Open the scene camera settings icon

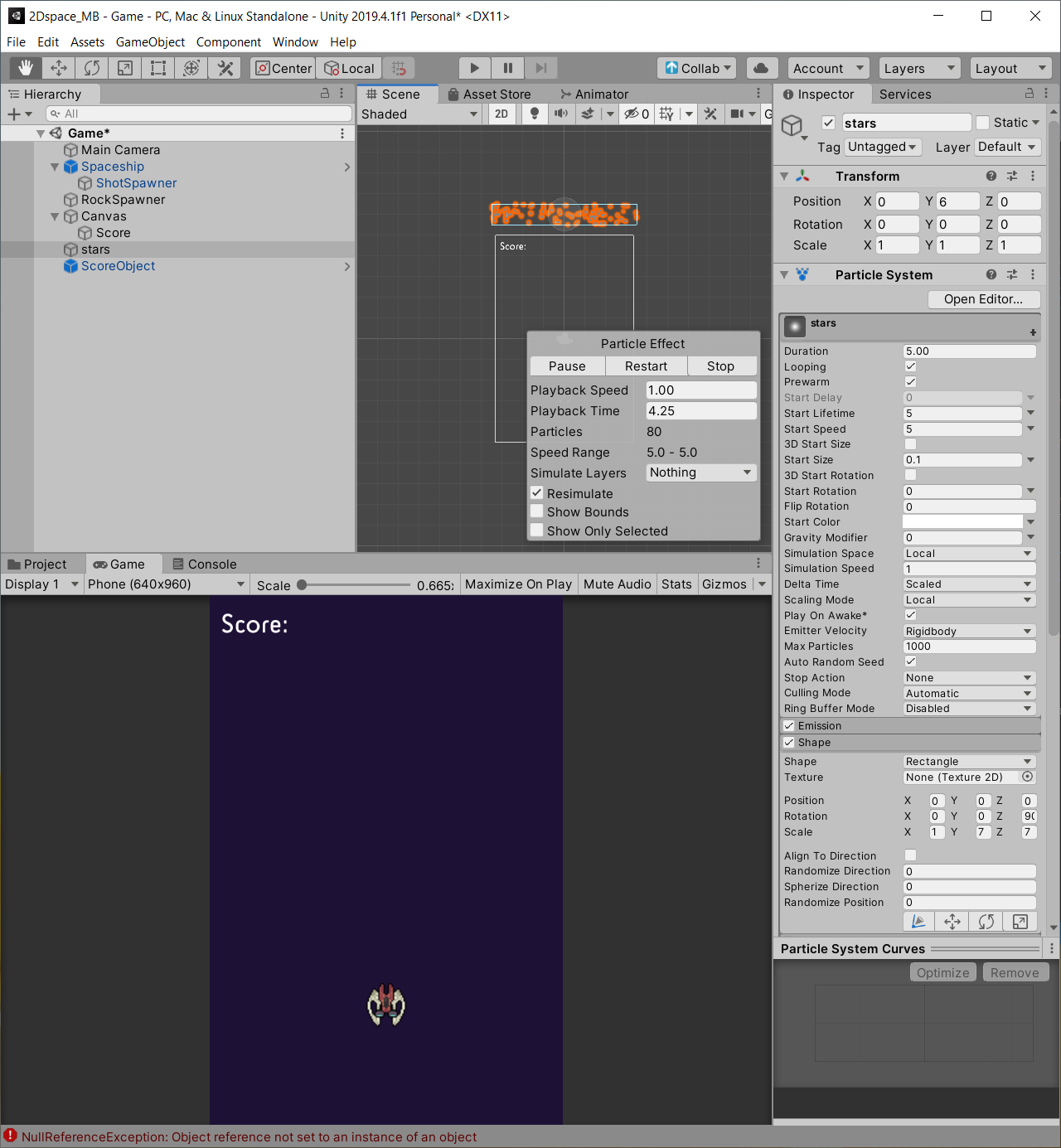(737, 114)
